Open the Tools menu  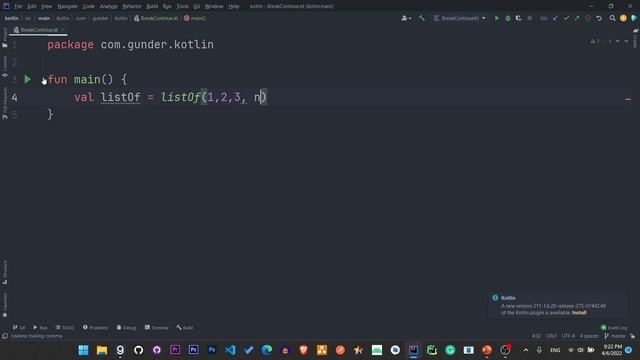[182, 6]
